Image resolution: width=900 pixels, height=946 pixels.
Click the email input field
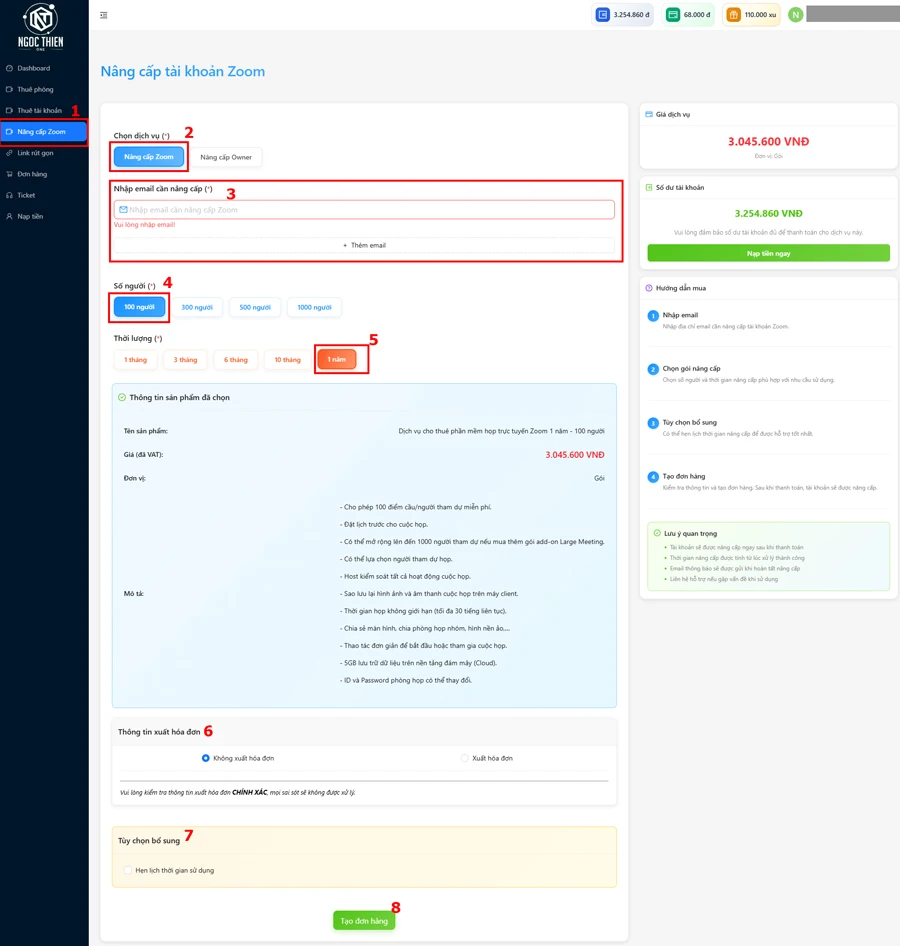point(364,210)
